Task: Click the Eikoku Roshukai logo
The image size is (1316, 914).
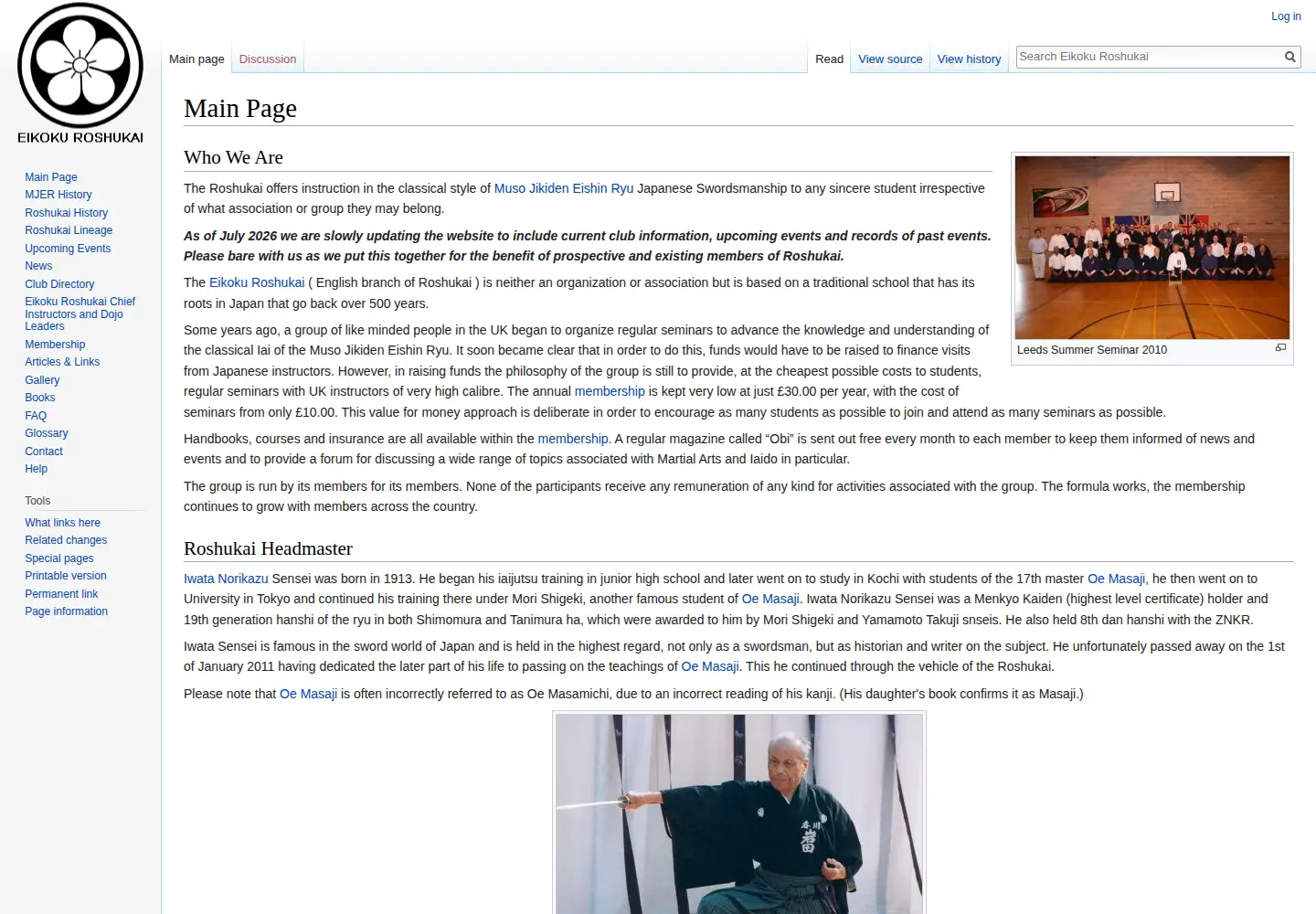Action: tap(80, 73)
